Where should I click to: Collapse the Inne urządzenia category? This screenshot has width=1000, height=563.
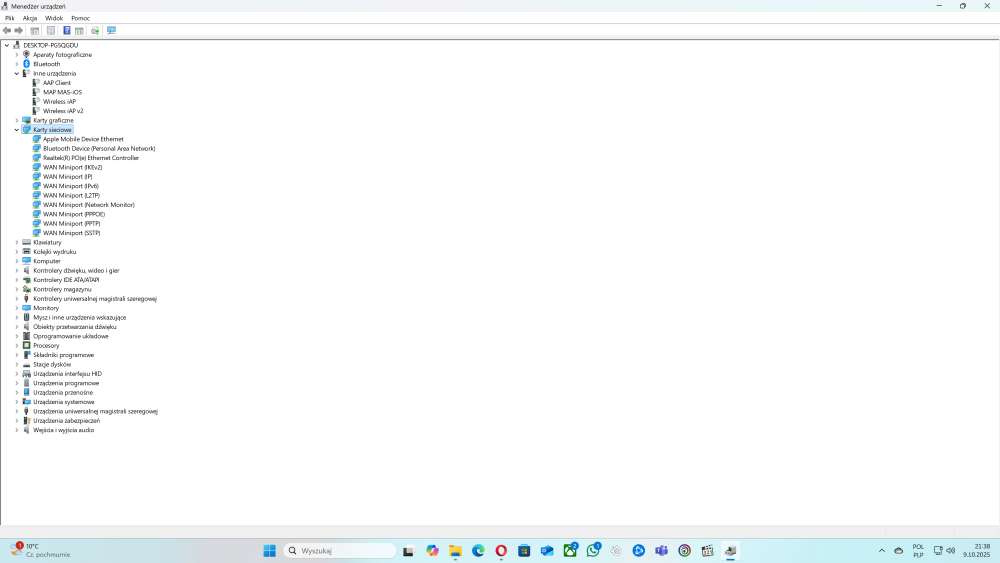(17, 73)
